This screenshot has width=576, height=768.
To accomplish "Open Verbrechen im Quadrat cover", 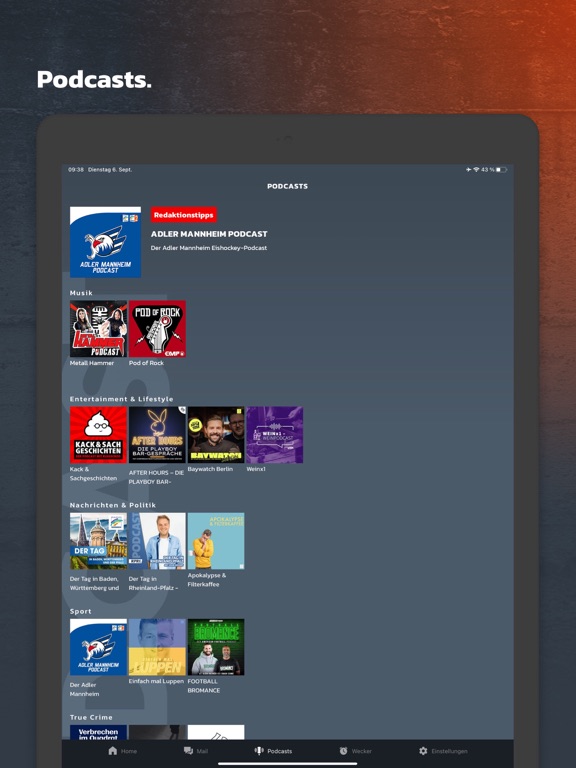I will coord(98,732).
